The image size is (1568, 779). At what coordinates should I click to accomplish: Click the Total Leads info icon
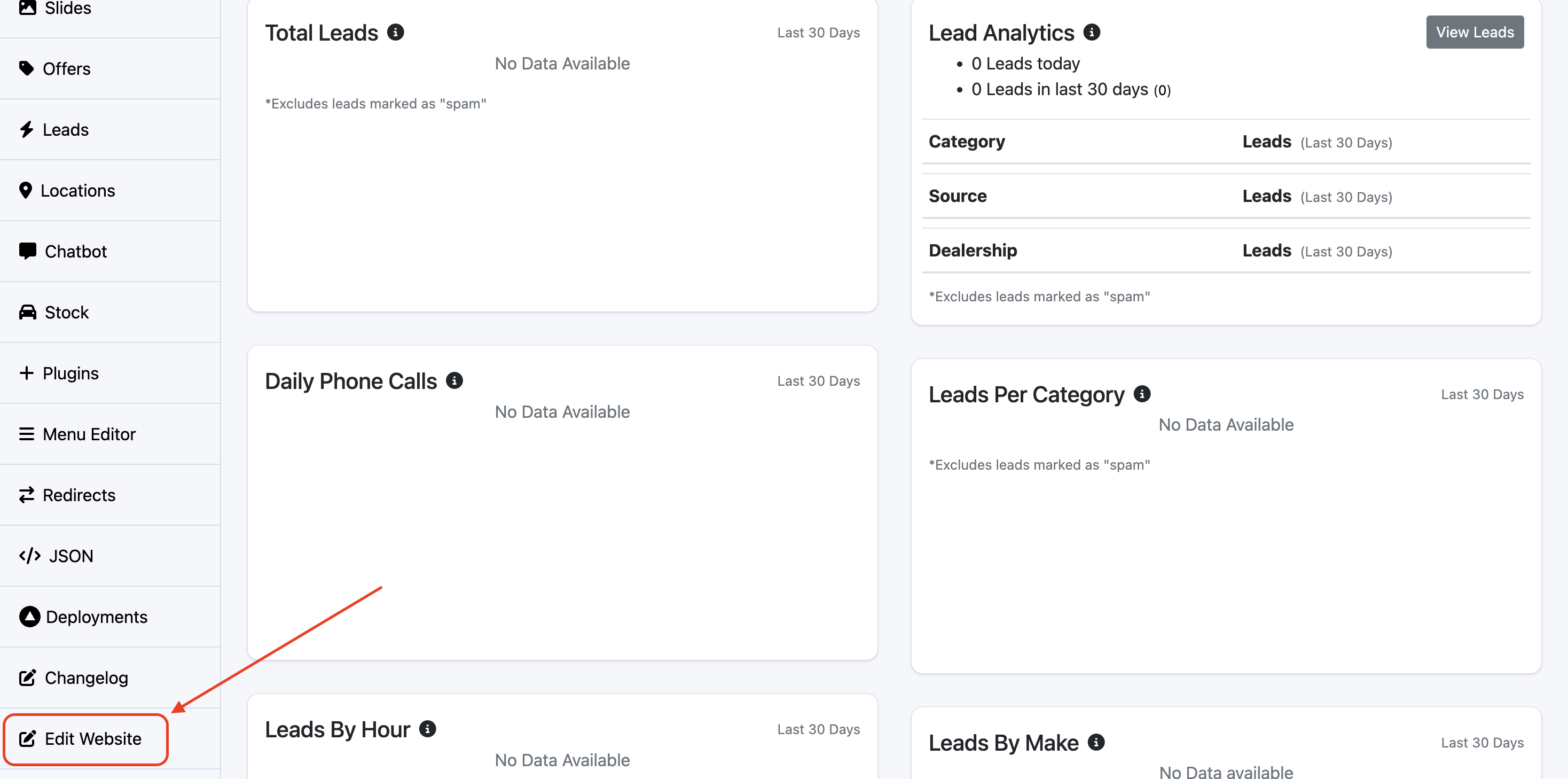pyautogui.click(x=396, y=32)
